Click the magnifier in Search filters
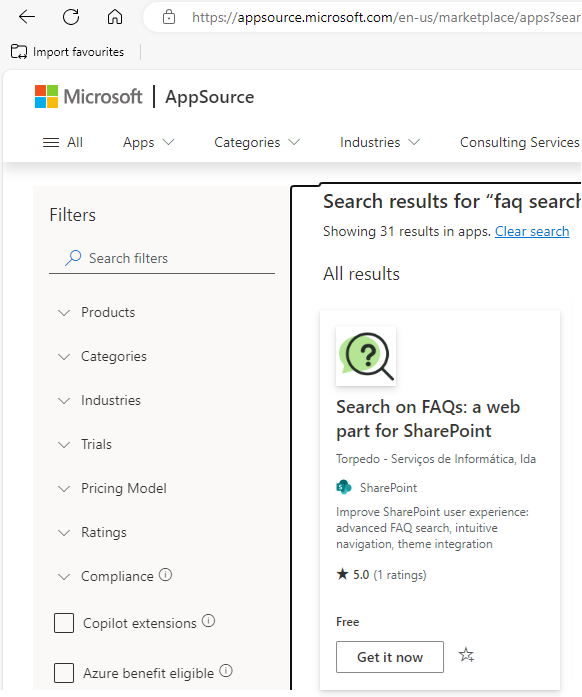Viewport: 582px width, 697px height. click(x=73, y=258)
